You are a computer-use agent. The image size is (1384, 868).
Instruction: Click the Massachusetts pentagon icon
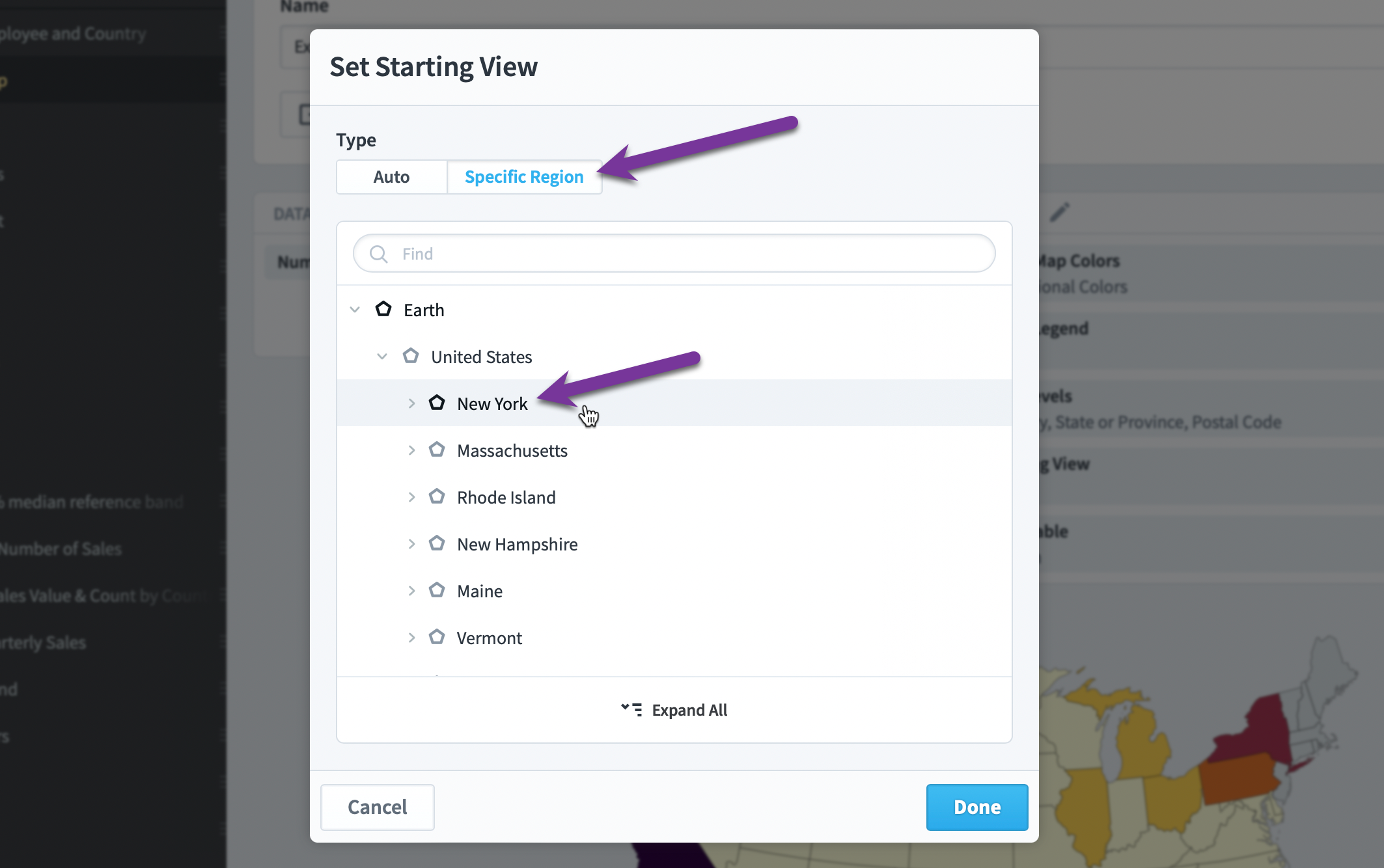437,450
